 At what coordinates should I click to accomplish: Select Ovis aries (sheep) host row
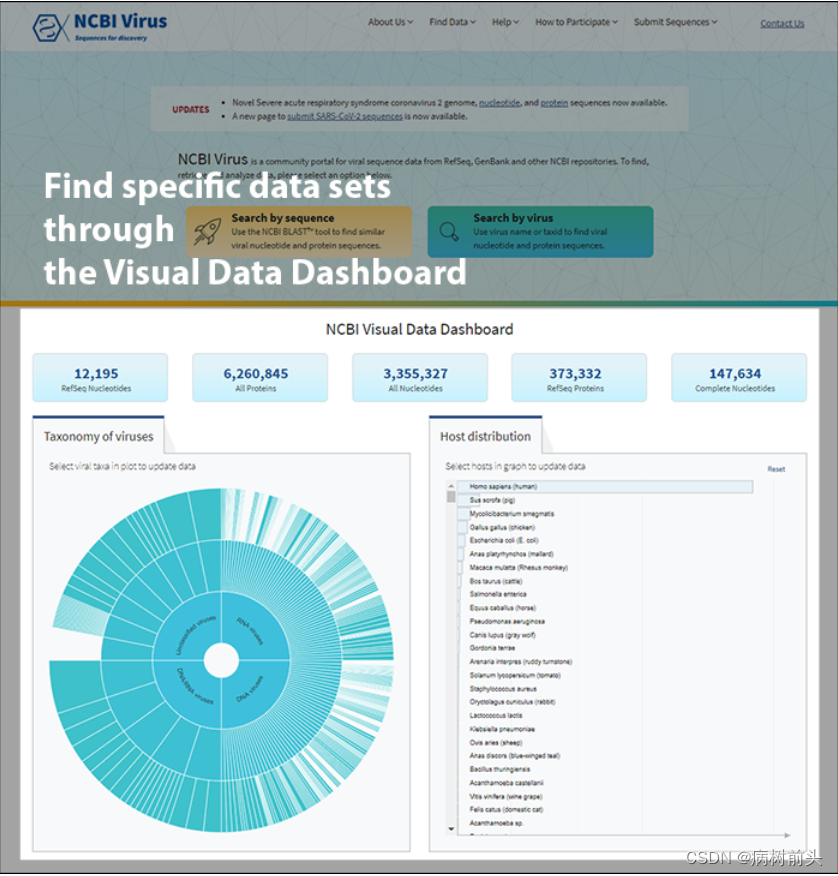pyautogui.click(x=496, y=742)
